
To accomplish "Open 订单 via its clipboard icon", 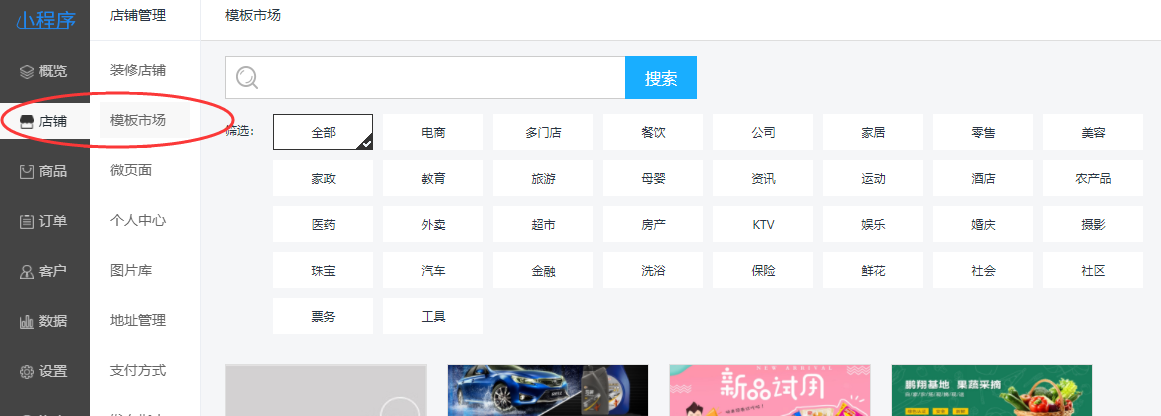I will pyautogui.click(x=27, y=221).
